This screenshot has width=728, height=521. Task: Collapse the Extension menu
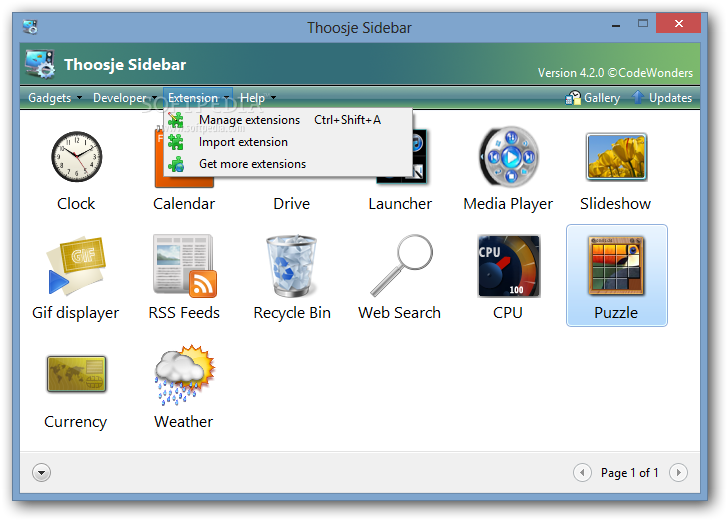(x=198, y=98)
